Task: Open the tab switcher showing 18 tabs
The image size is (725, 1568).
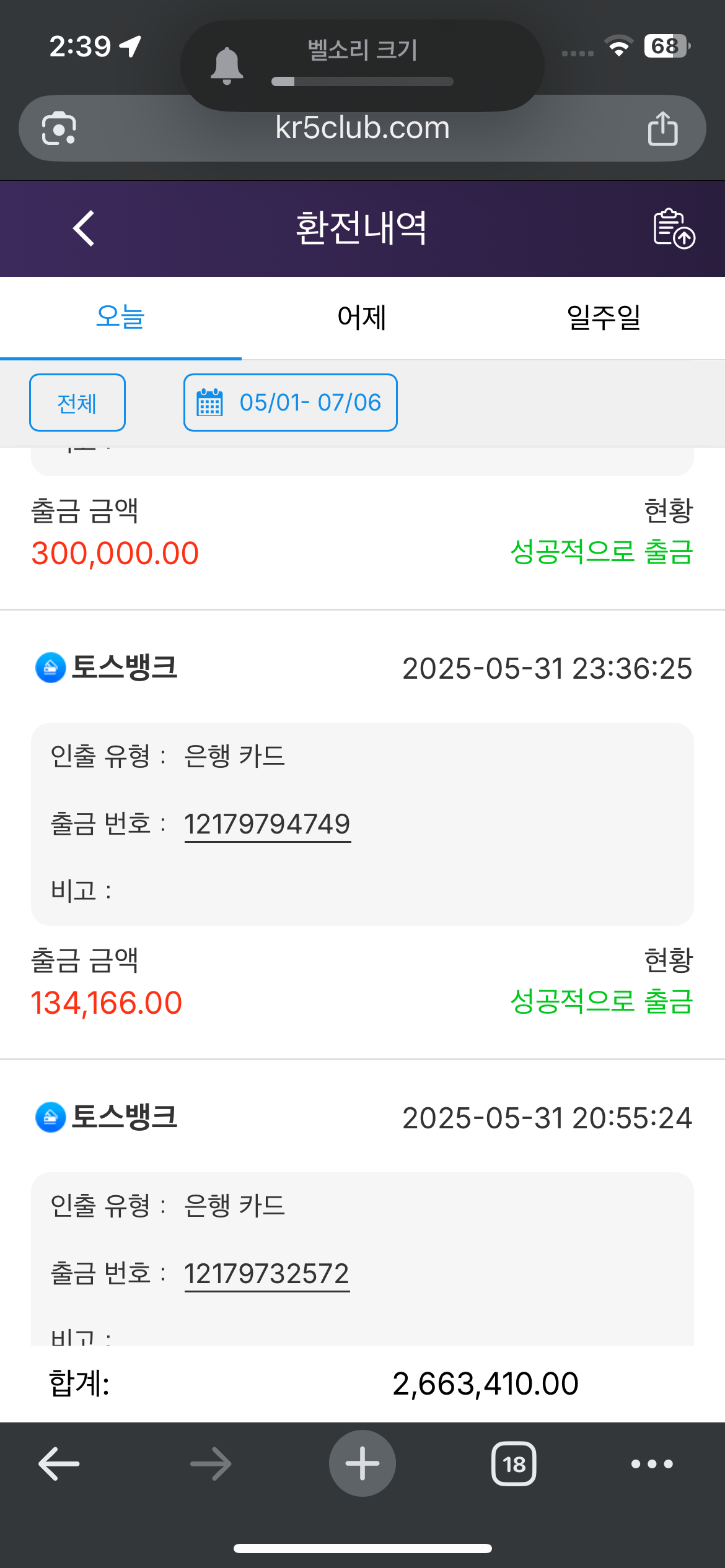Action: (514, 1464)
